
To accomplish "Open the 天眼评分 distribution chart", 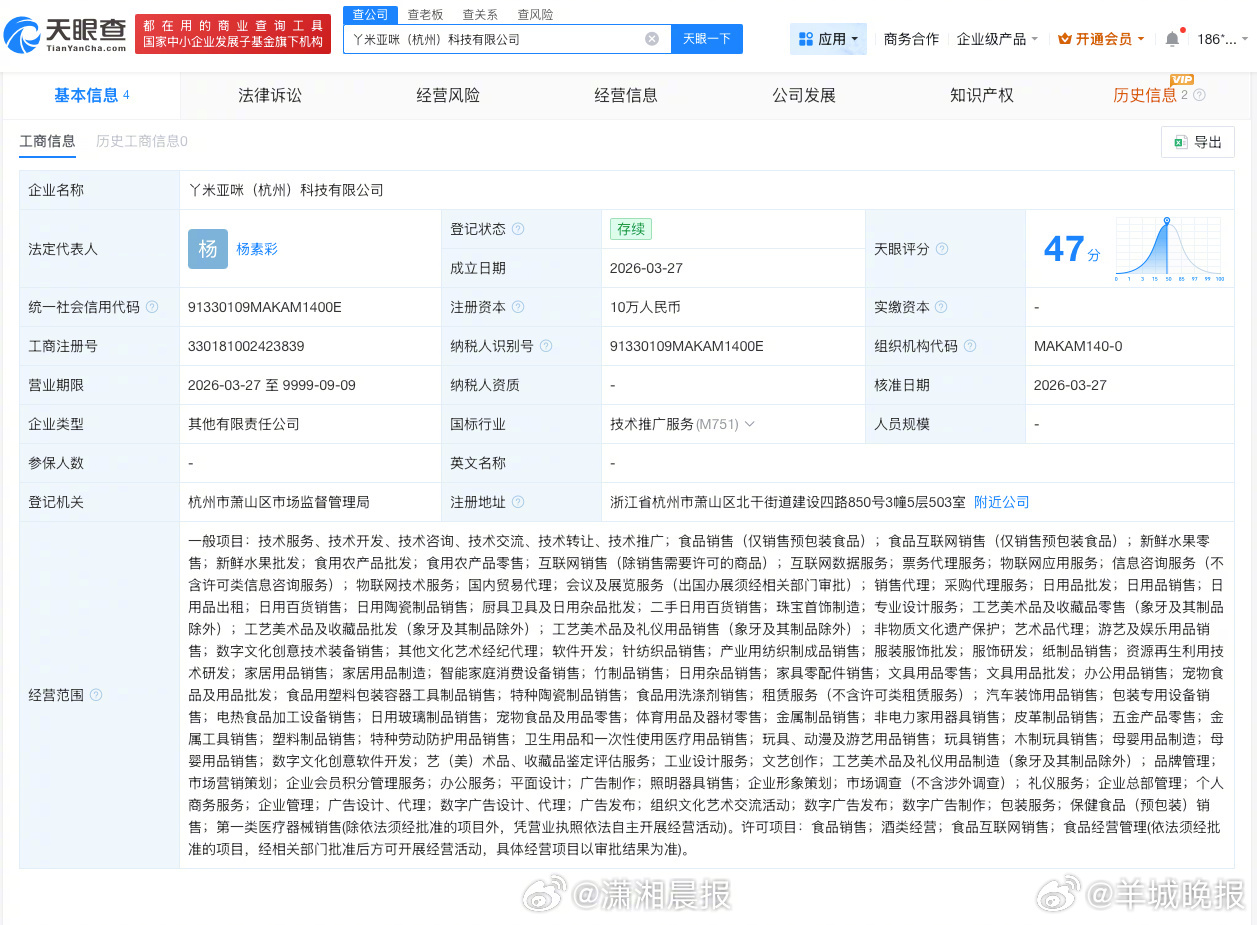I will (1167, 249).
